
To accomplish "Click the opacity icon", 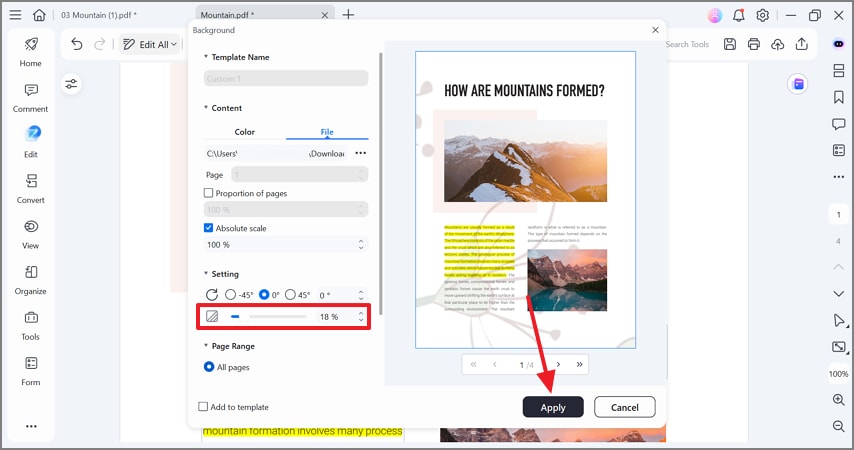I will point(212,316).
